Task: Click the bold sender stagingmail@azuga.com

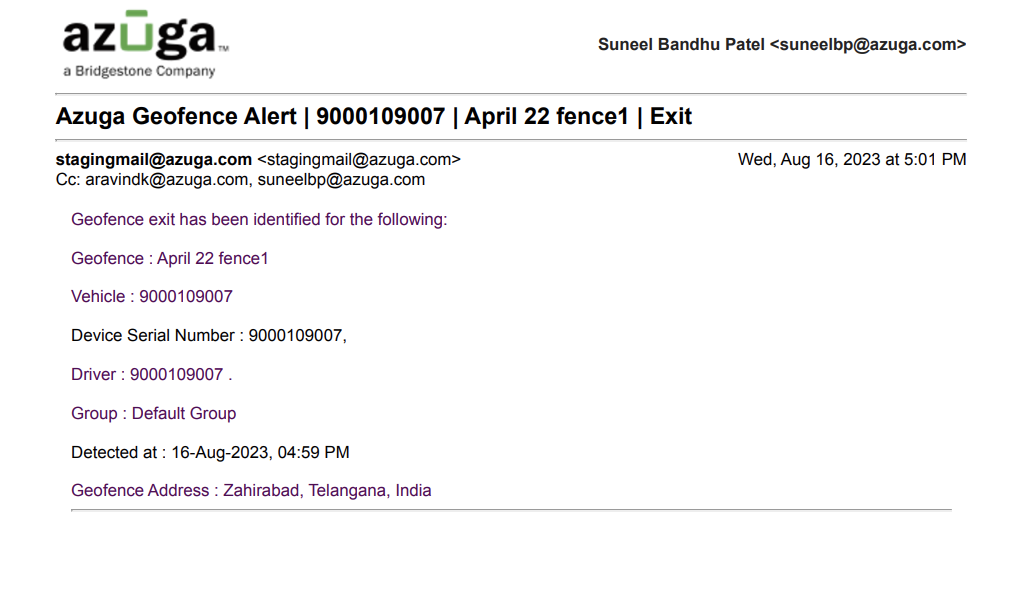Action: tap(154, 160)
